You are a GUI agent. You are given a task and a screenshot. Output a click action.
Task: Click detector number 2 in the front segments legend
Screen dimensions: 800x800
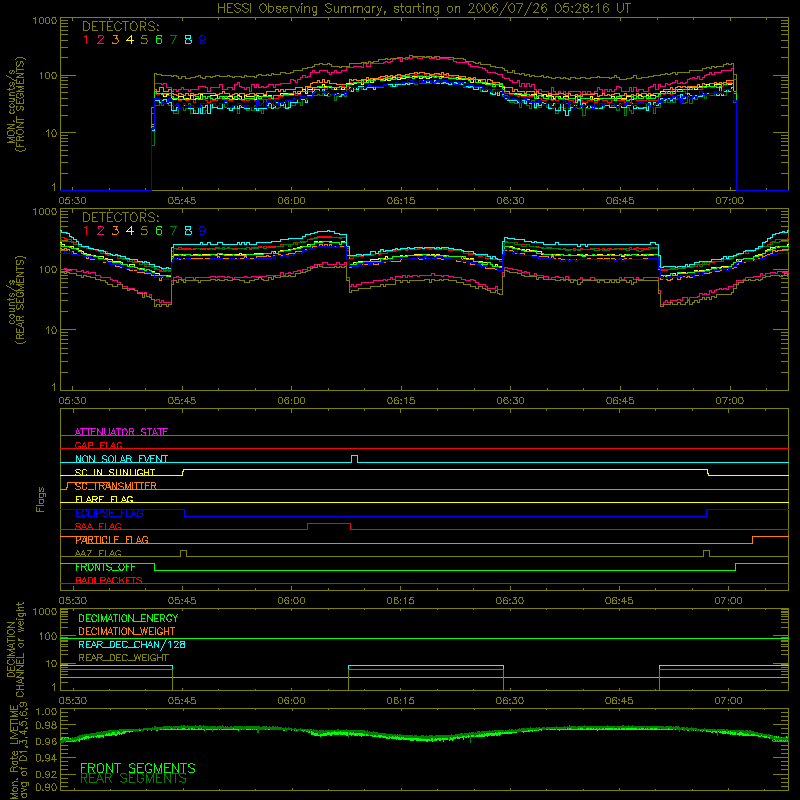coord(101,40)
